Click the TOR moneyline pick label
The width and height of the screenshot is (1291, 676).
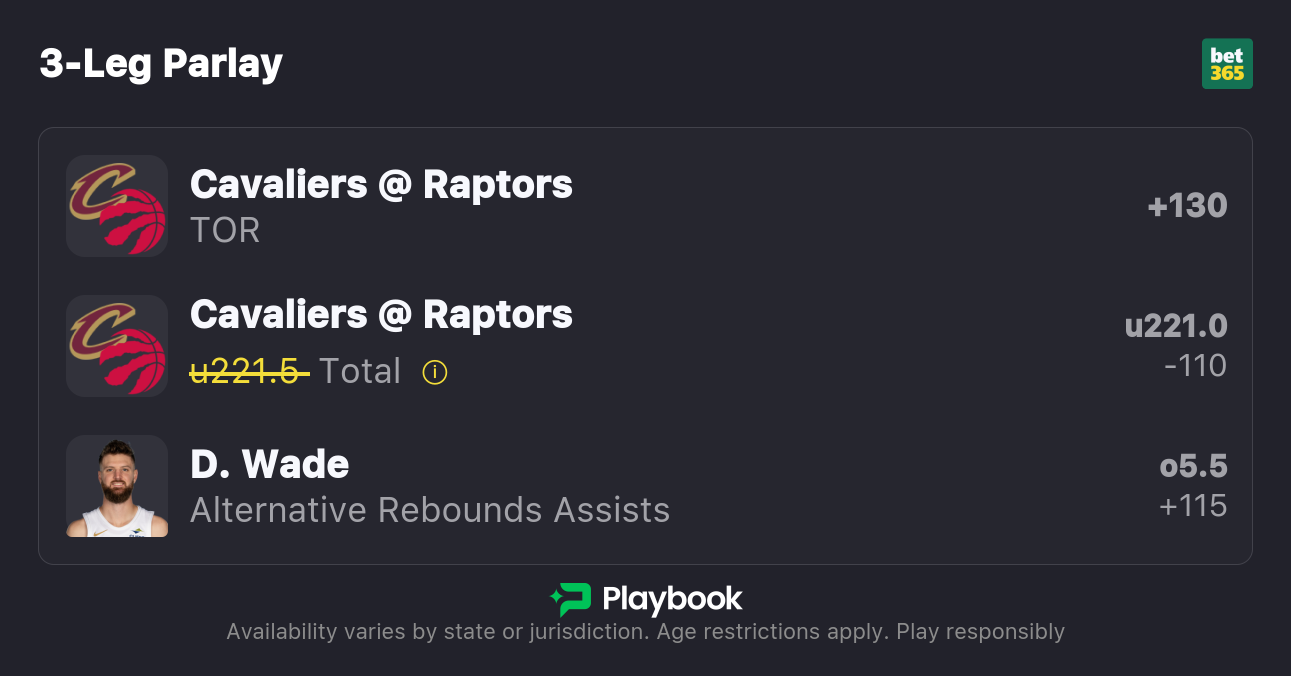[225, 230]
